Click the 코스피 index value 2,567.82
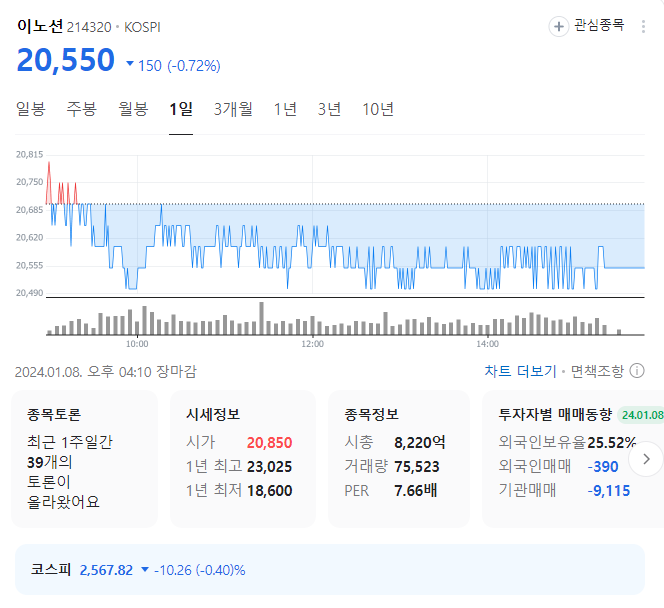664x608 pixels. [x=106, y=570]
